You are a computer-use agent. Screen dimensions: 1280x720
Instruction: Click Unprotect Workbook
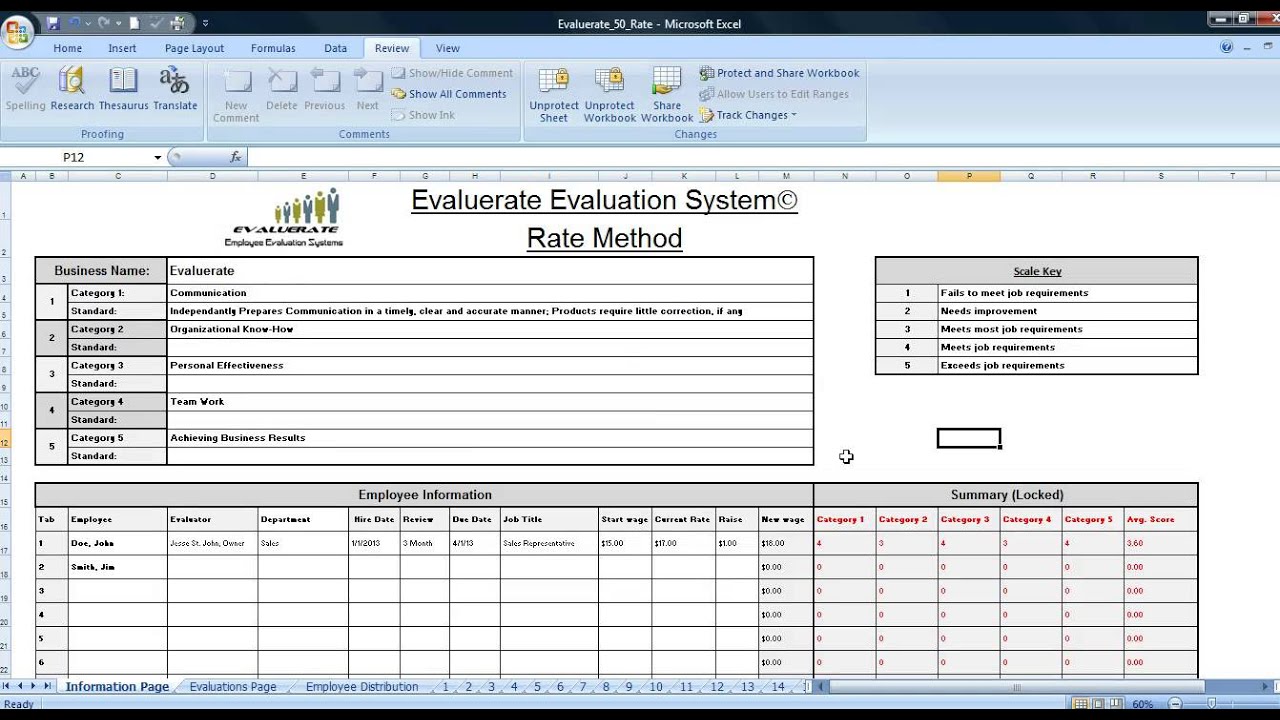[610, 95]
